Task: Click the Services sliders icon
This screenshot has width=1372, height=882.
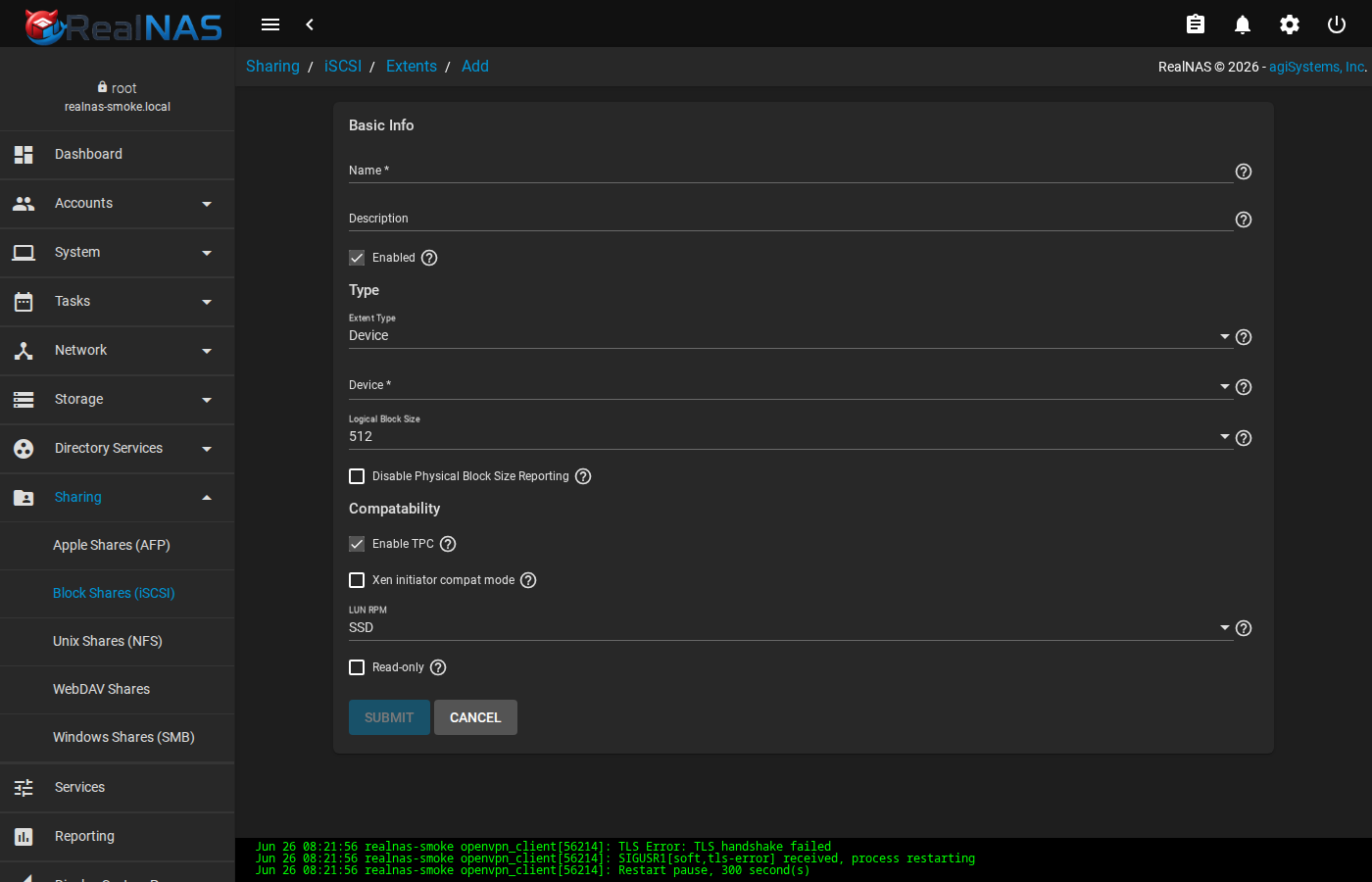Action: pyautogui.click(x=24, y=788)
